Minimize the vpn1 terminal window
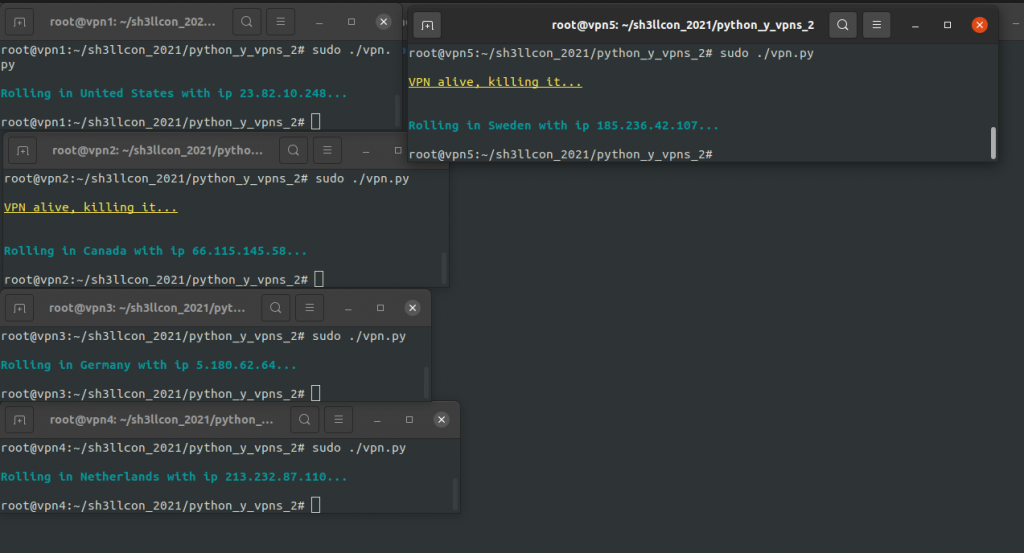The height and width of the screenshot is (553, 1024). [319, 22]
